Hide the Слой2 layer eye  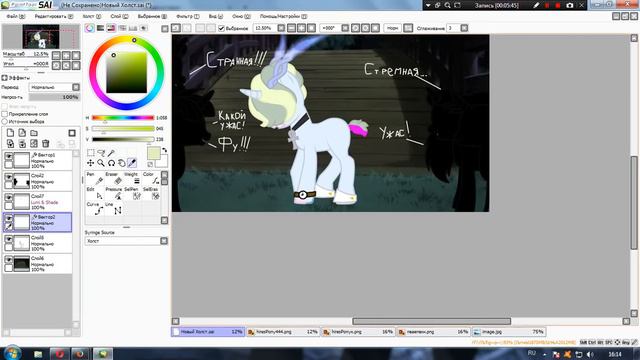pyautogui.click(x=8, y=177)
